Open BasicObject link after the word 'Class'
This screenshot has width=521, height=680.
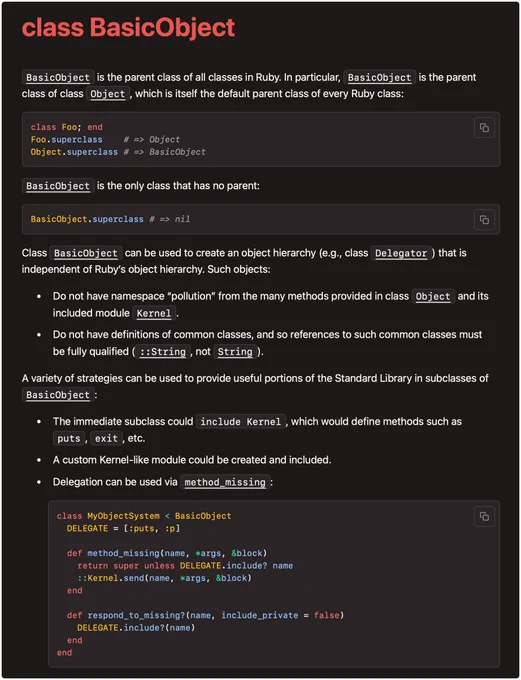(x=86, y=253)
